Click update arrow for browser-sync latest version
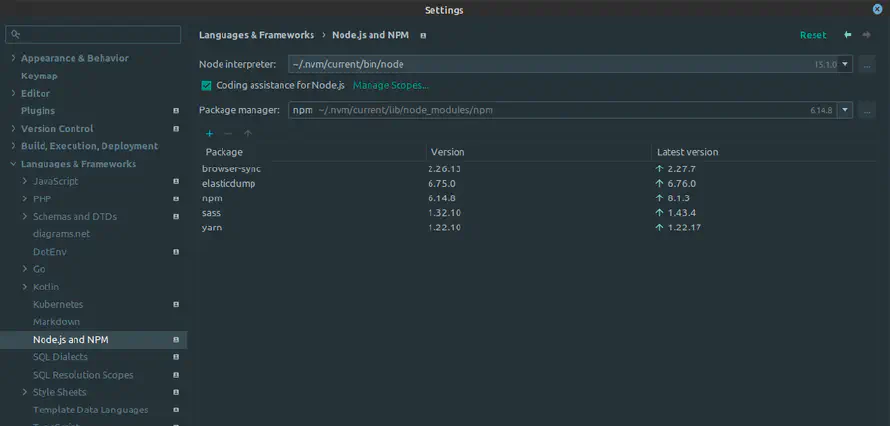This screenshot has height=426, width=890. [659, 168]
